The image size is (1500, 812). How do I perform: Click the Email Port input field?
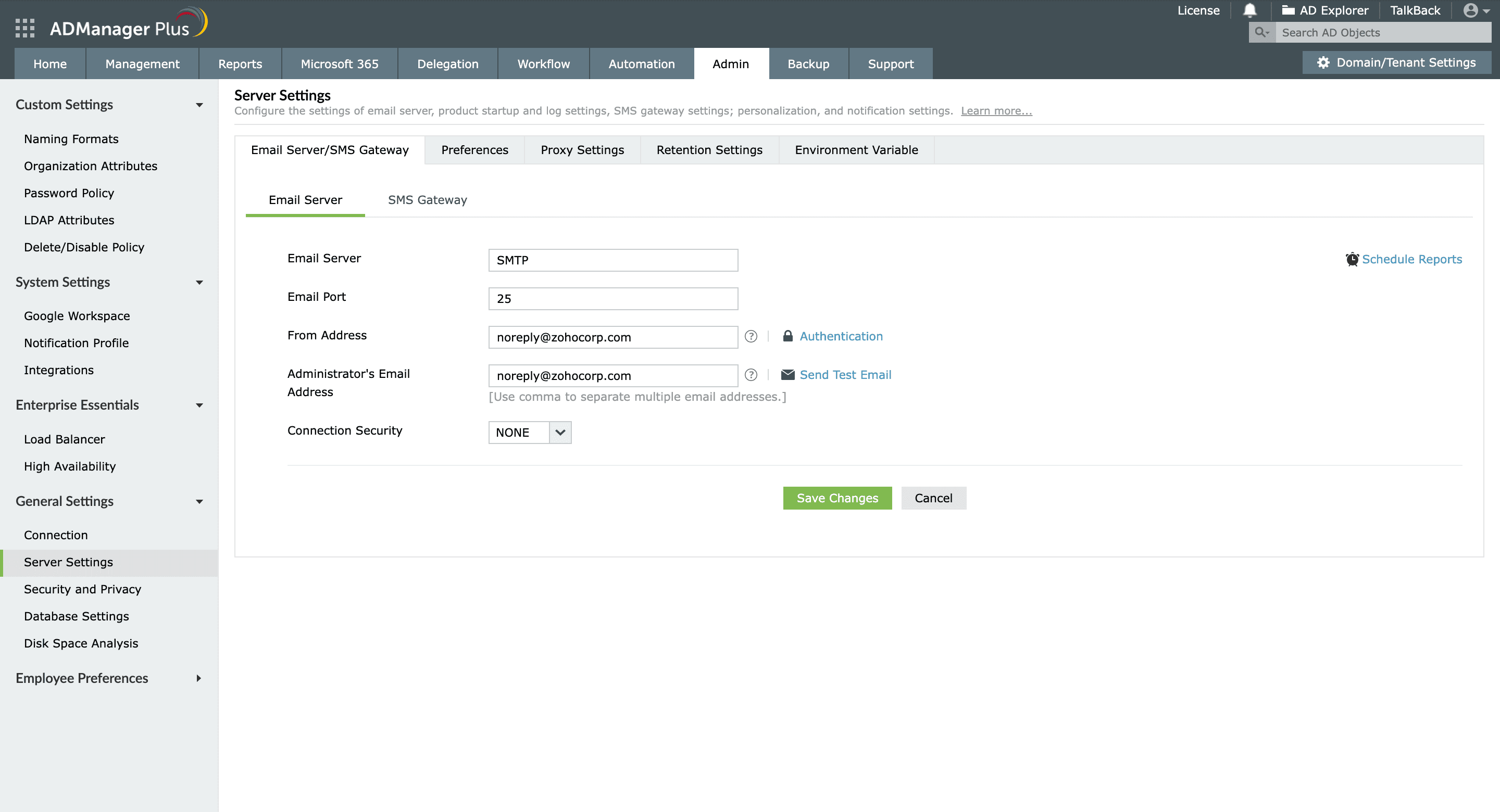tap(612, 299)
